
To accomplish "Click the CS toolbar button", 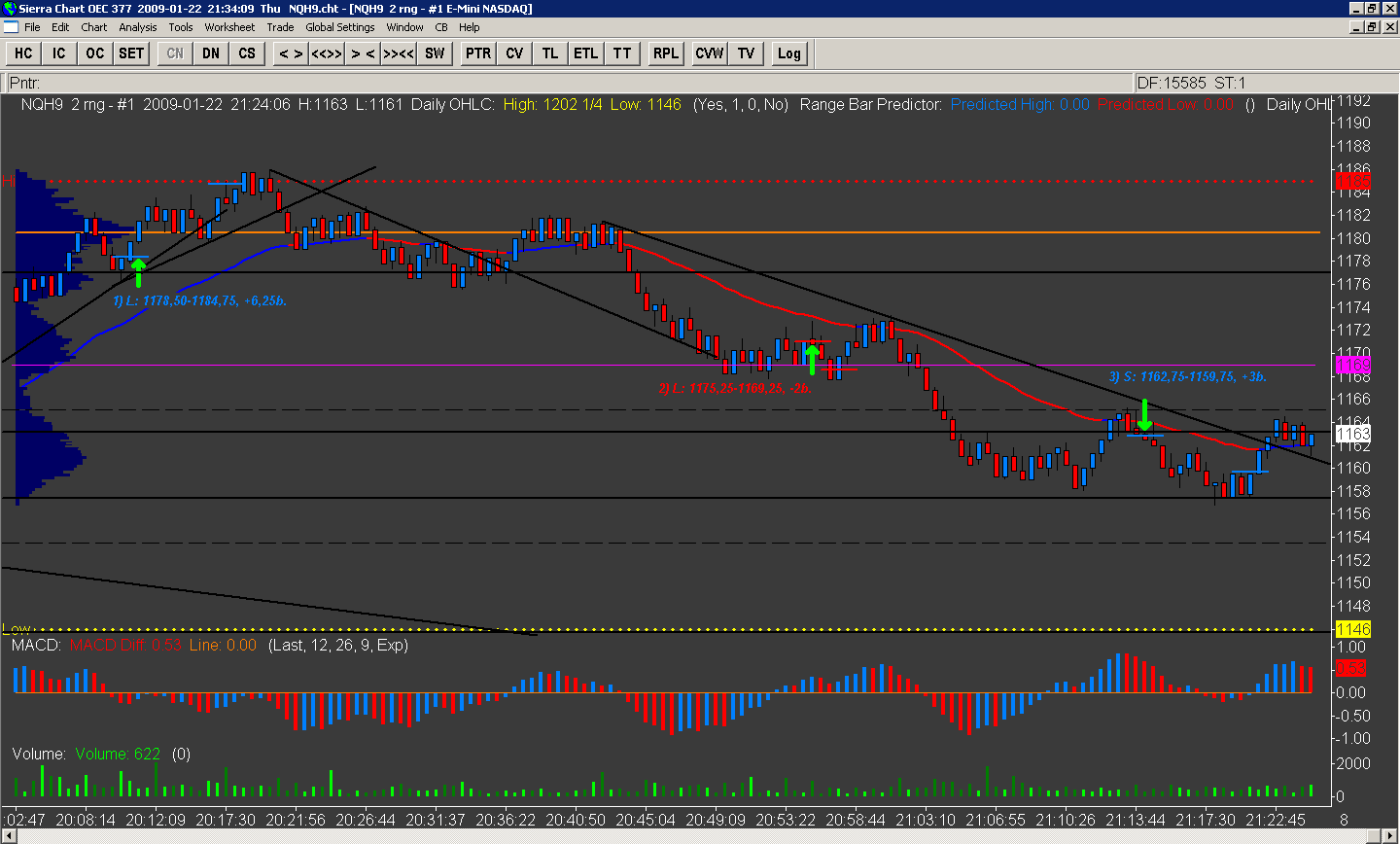I will pos(247,53).
